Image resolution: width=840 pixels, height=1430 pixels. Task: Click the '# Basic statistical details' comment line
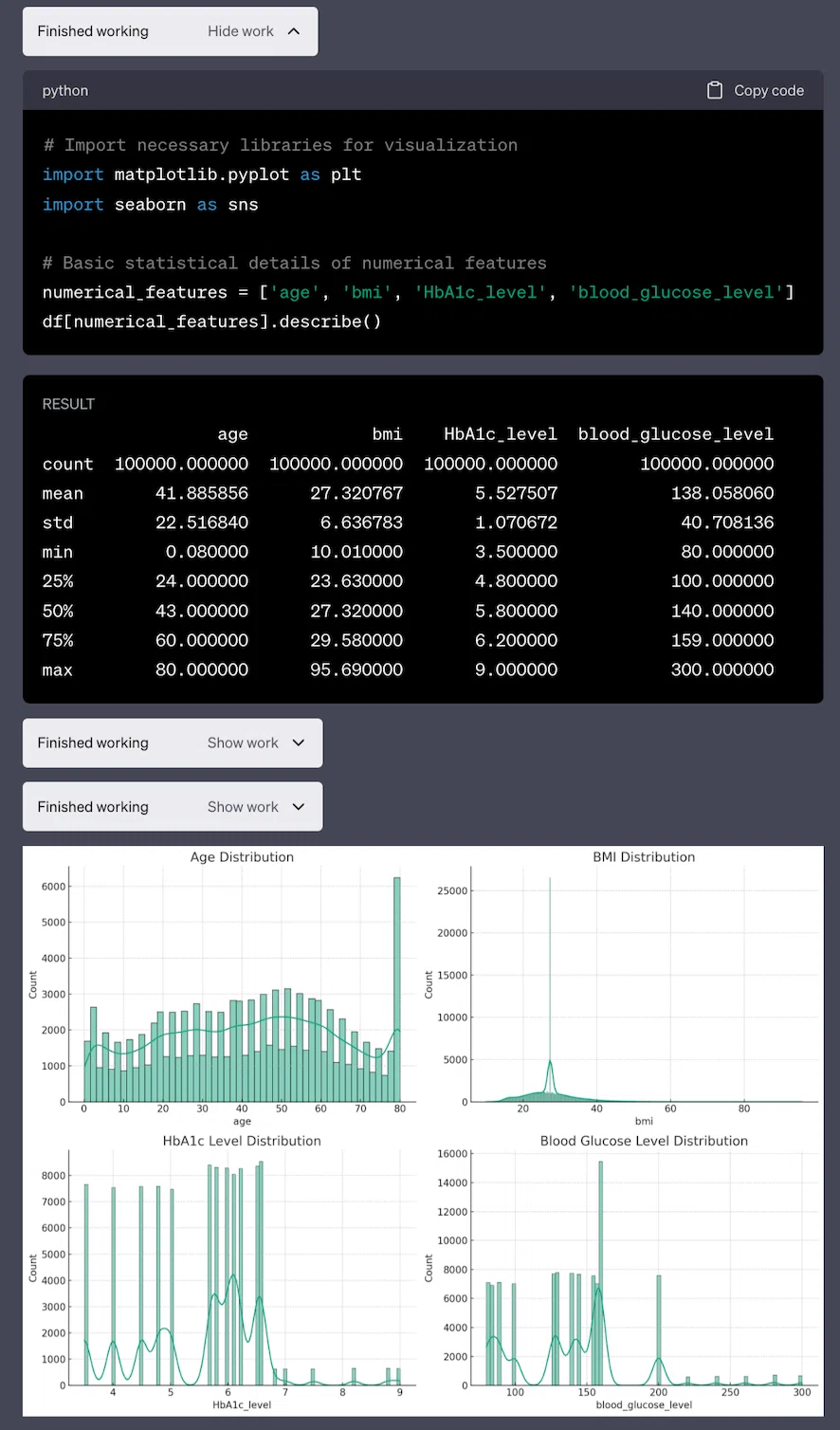point(294,263)
